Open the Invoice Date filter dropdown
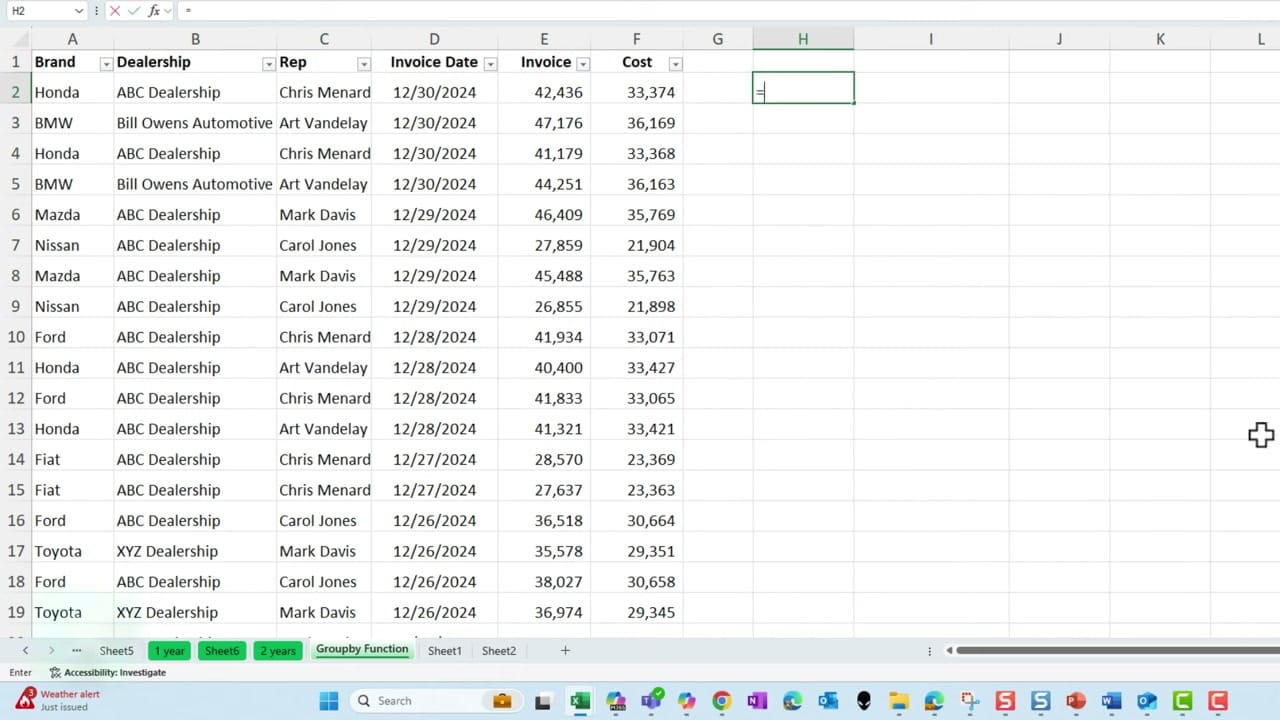 (490, 63)
